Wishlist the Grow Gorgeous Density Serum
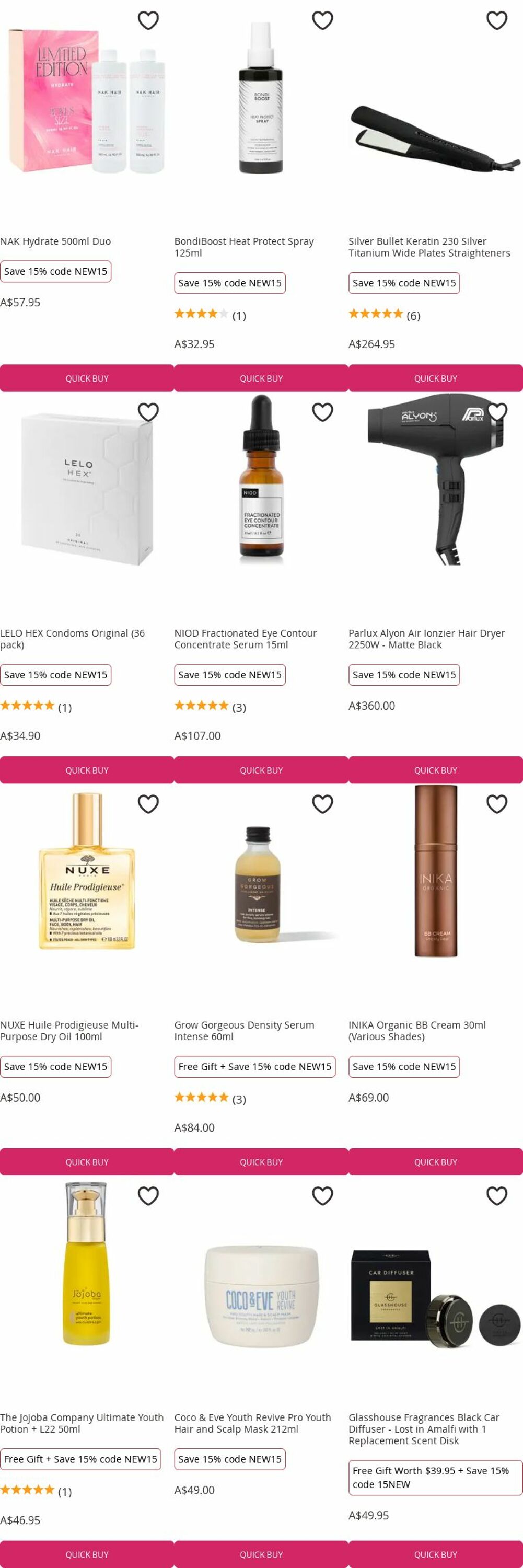This screenshot has width=523, height=1568. (322, 805)
